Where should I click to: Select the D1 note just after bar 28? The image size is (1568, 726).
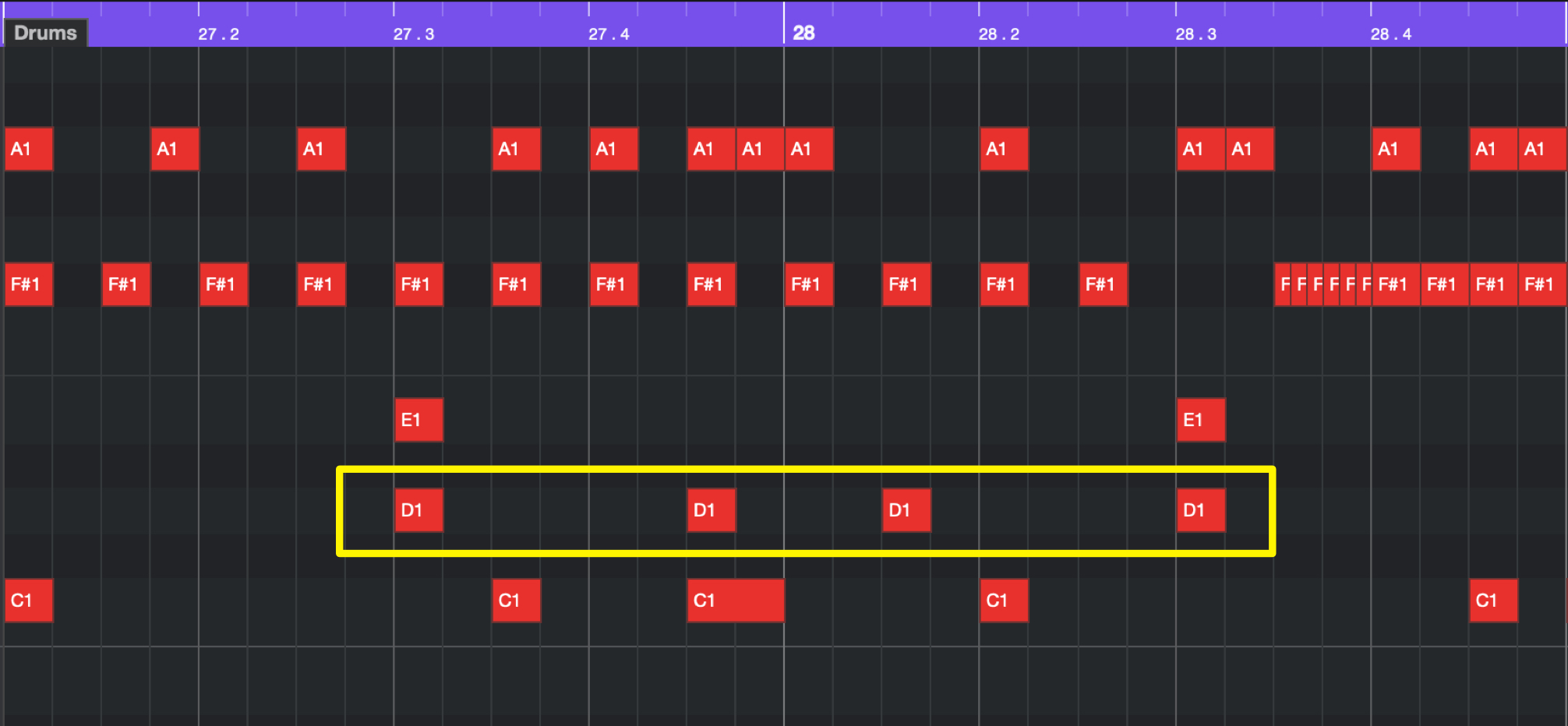pos(906,510)
